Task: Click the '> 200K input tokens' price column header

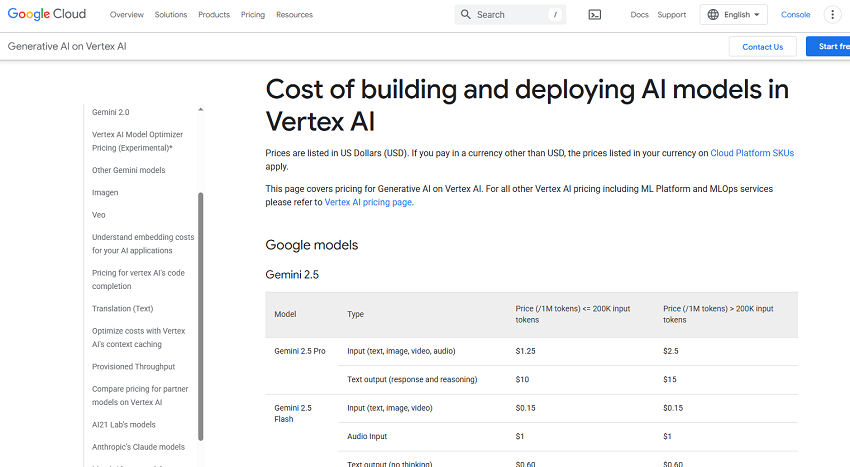Action: pos(718,314)
